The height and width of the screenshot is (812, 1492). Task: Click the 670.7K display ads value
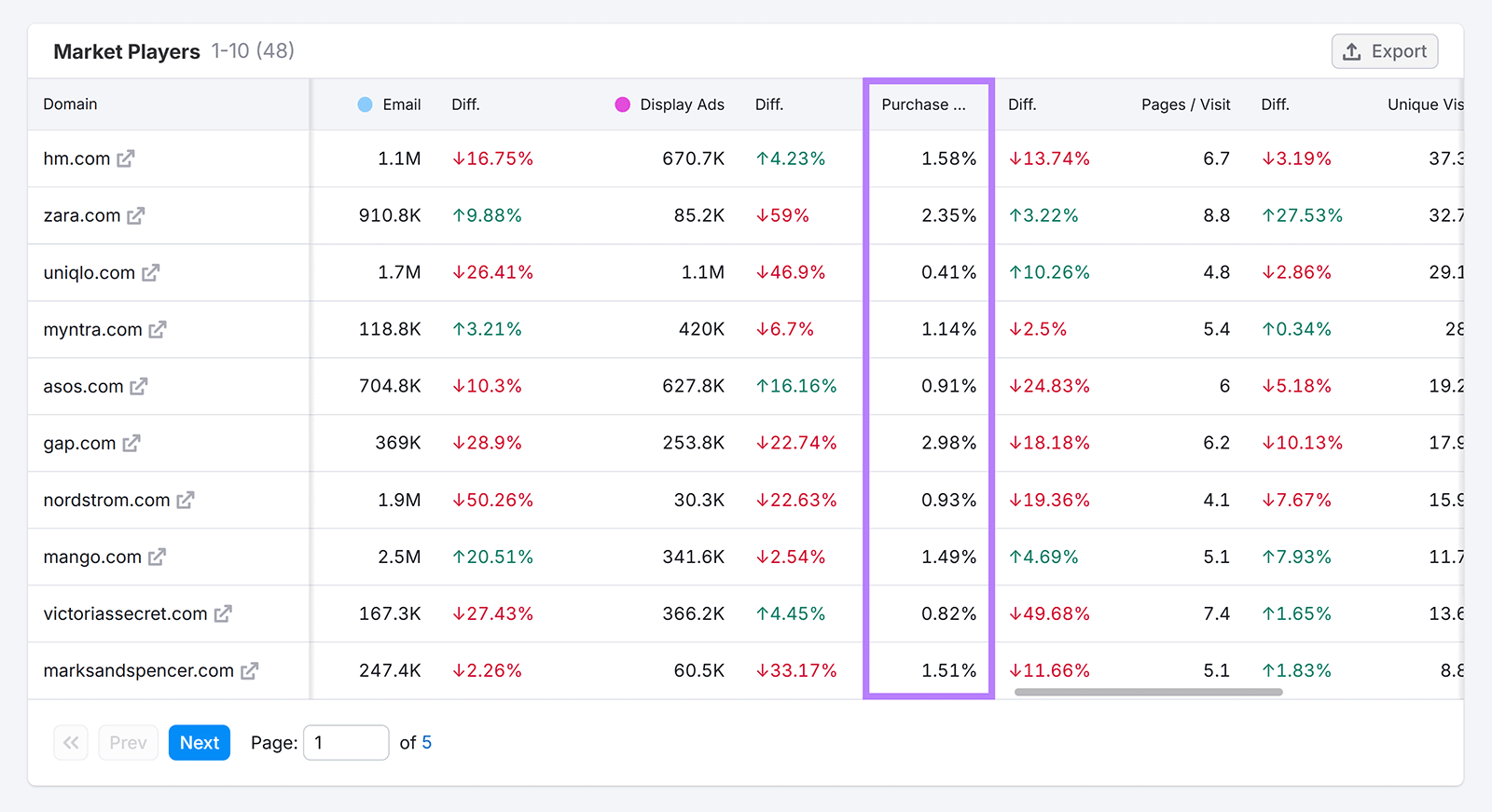coord(693,158)
